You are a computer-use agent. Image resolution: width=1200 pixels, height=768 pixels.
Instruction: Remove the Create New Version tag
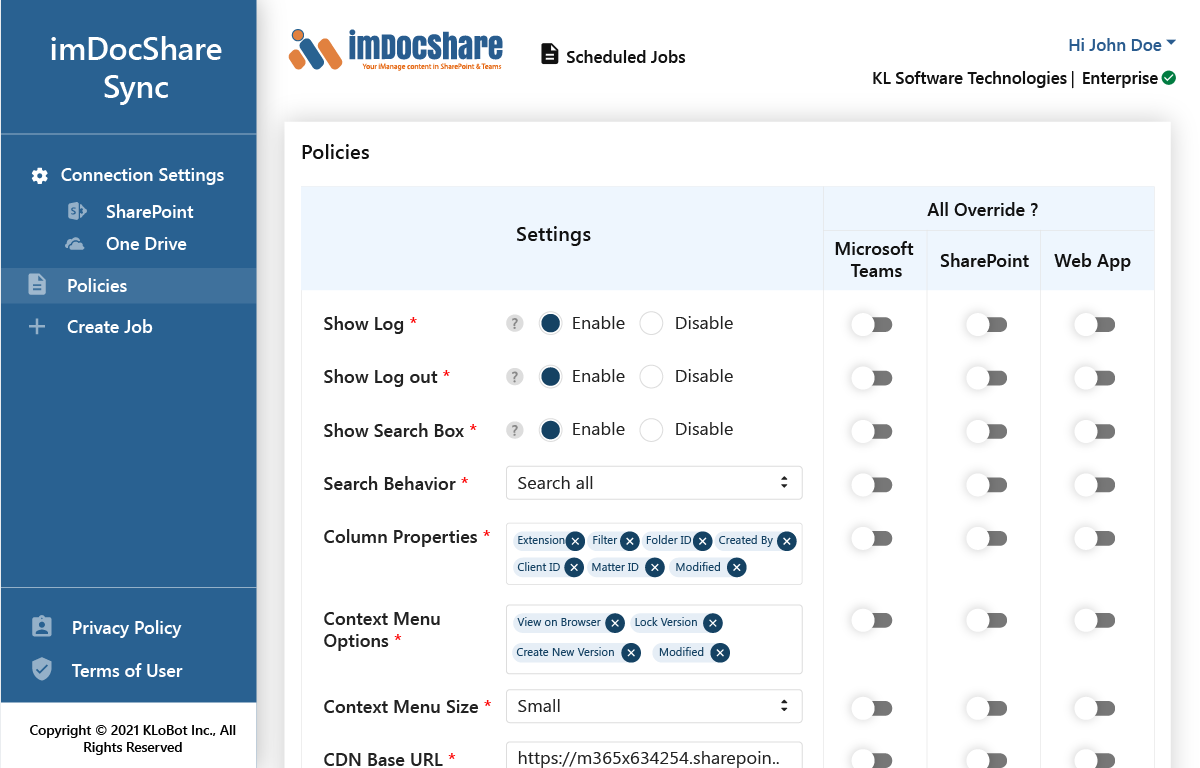click(631, 653)
